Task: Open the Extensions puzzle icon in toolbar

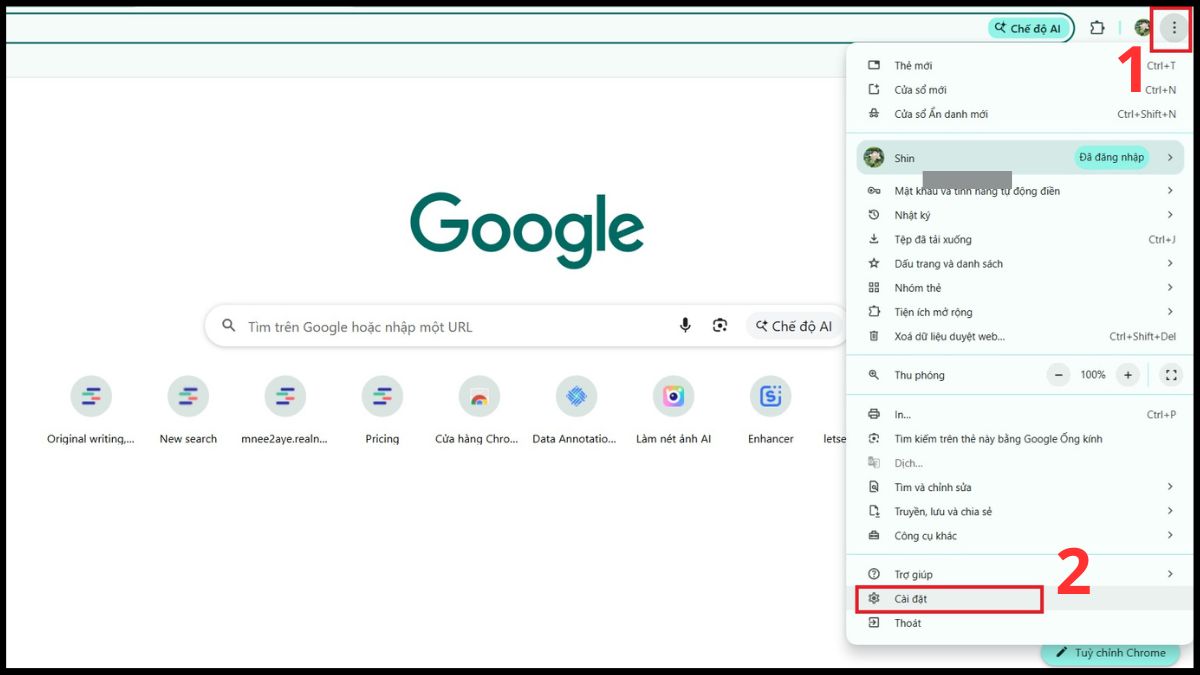Action: [x=1097, y=28]
